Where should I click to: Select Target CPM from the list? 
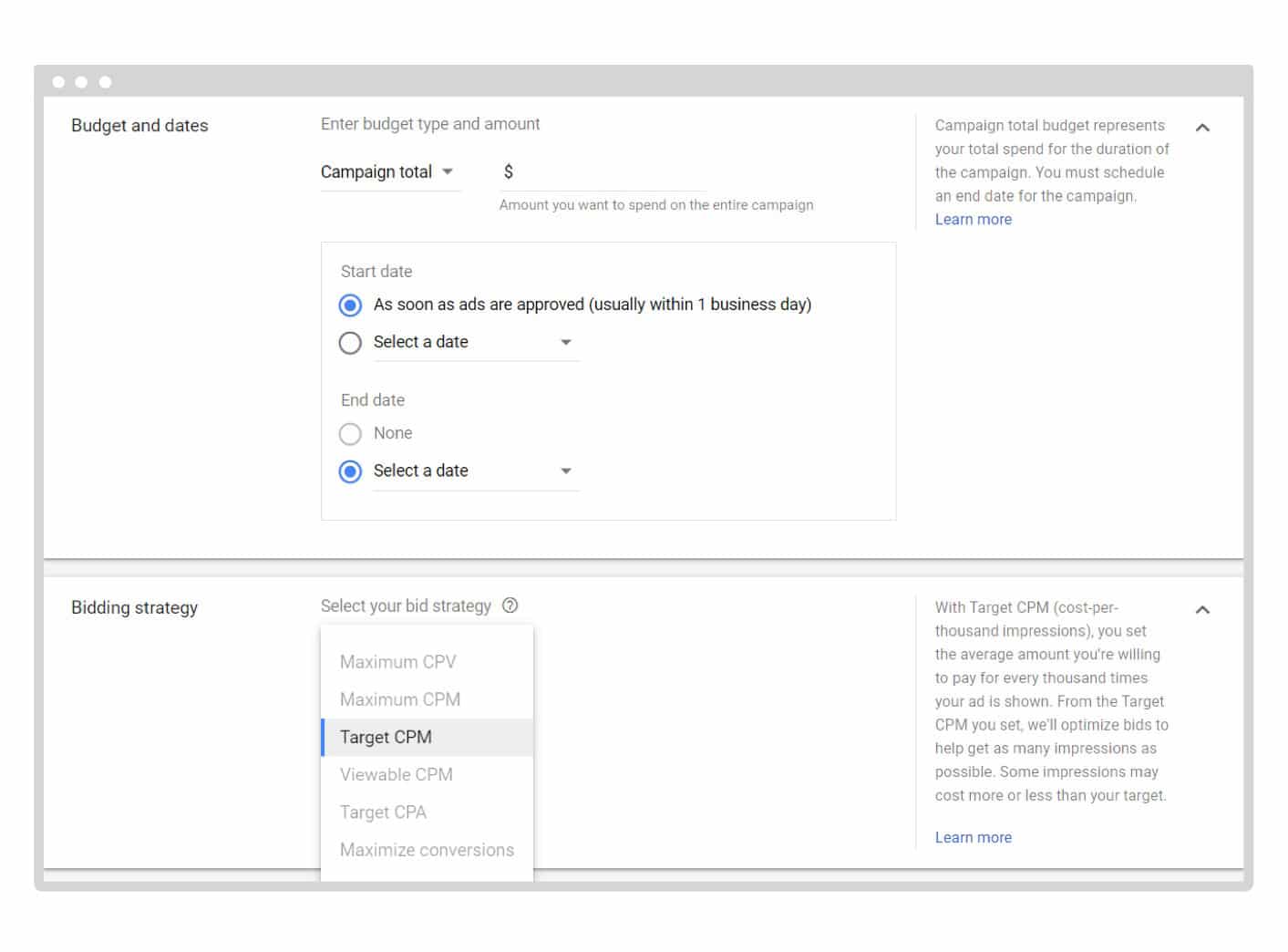pyautogui.click(x=386, y=737)
